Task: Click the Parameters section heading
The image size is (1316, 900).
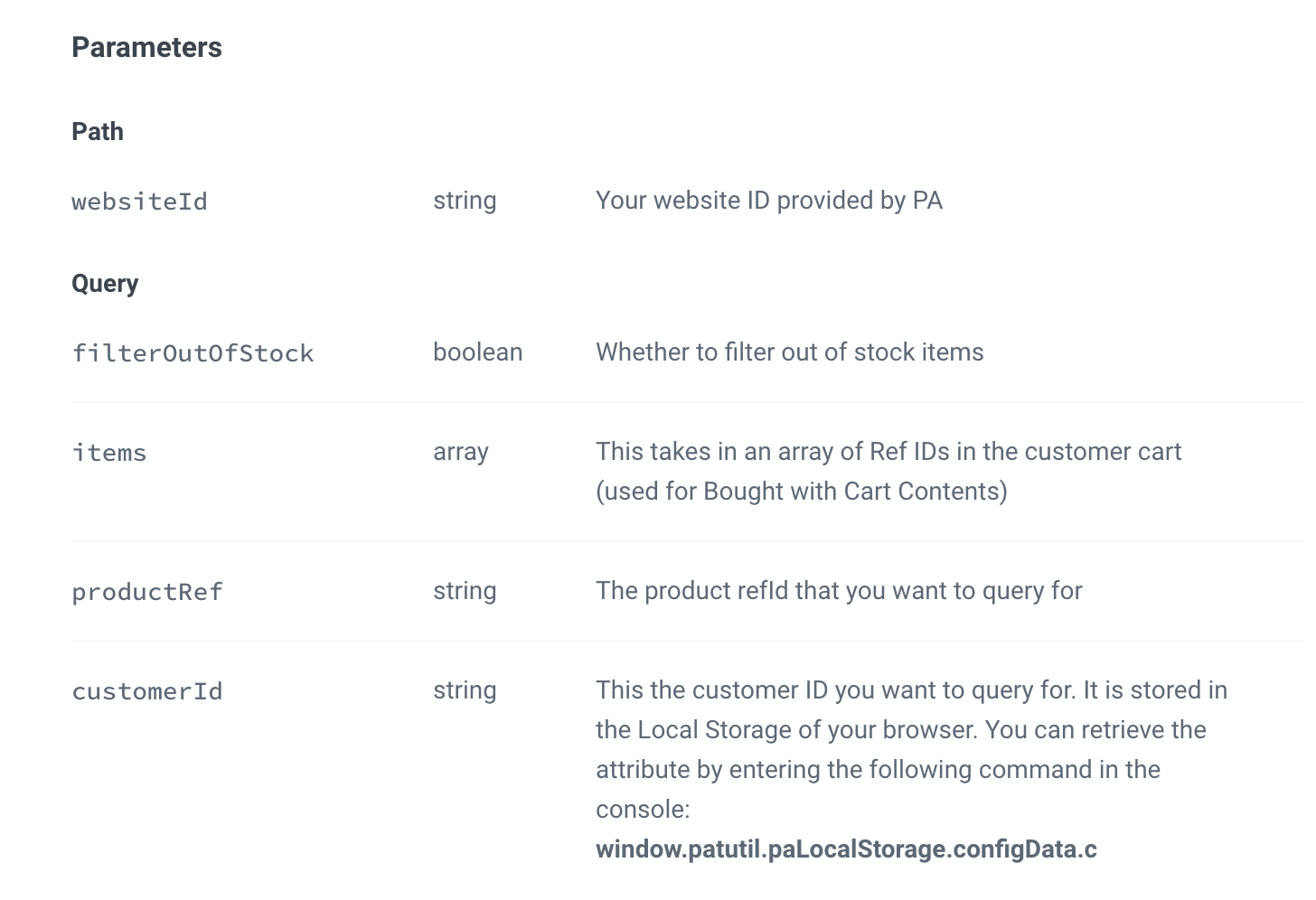Action: [x=146, y=48]
